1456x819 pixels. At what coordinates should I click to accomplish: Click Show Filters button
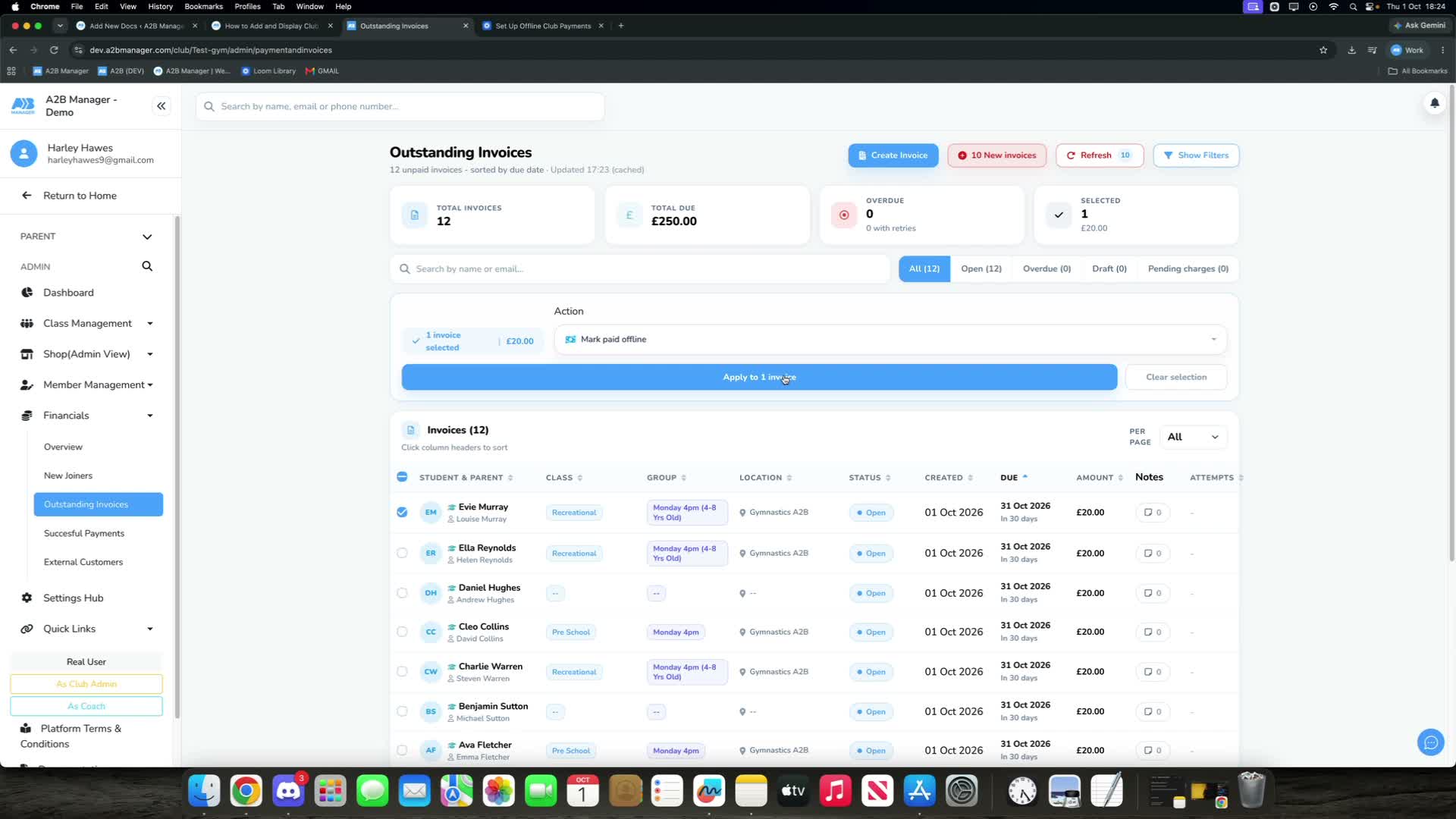coord(1196,155)
